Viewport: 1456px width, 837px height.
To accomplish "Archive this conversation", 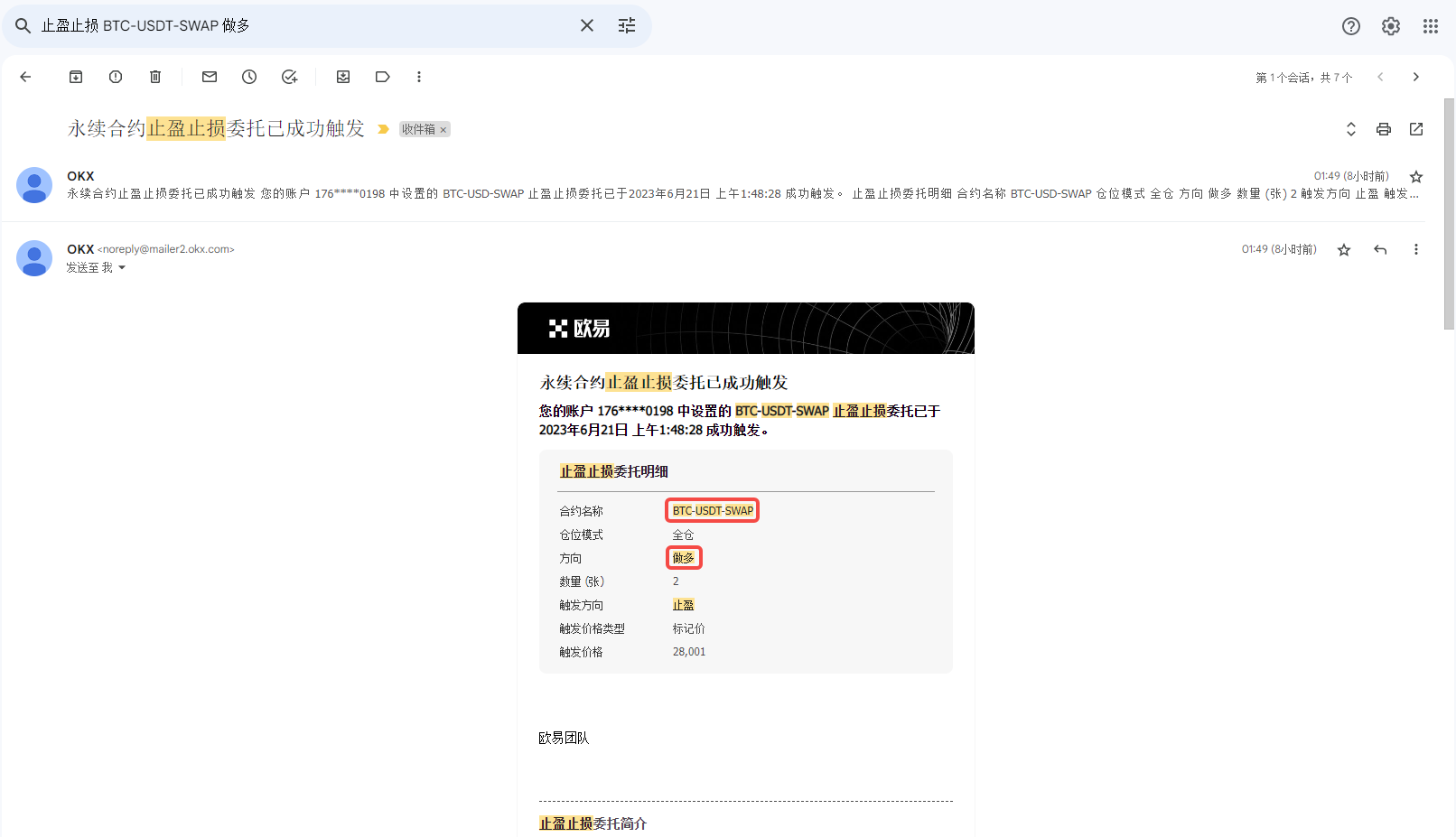I will [76, 77].
